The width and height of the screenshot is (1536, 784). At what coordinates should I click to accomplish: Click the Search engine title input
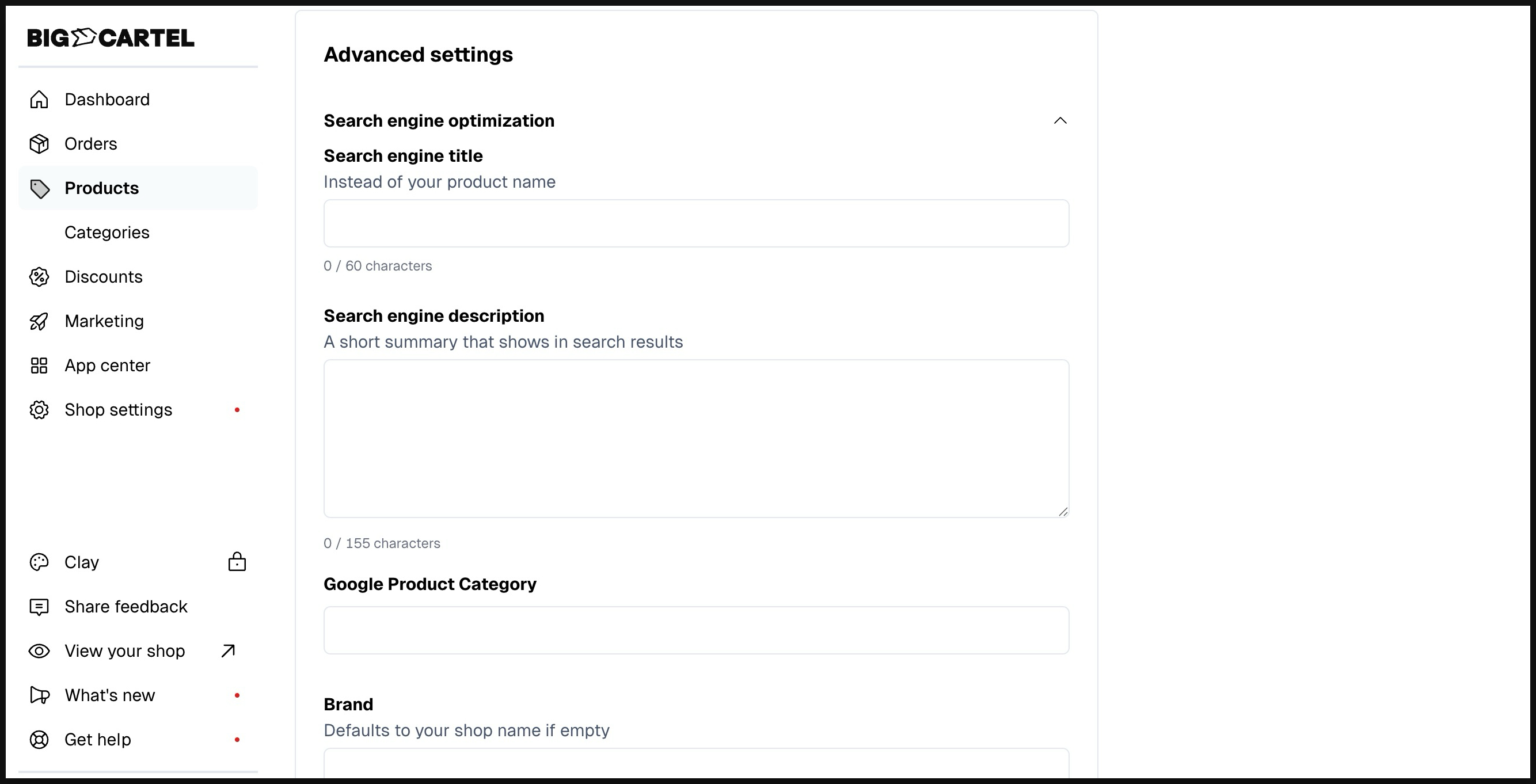tap(696, 223)
